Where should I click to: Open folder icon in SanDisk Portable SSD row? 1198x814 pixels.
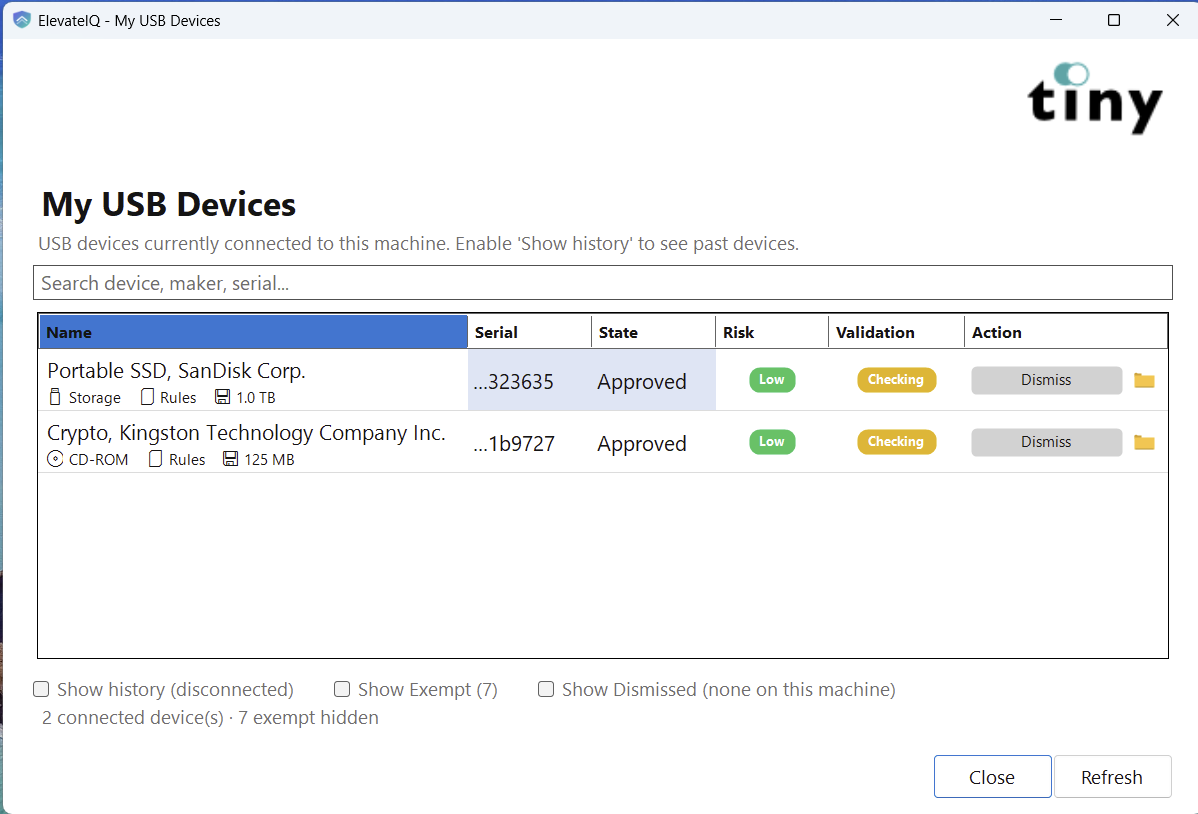(x=1144, y=380)
